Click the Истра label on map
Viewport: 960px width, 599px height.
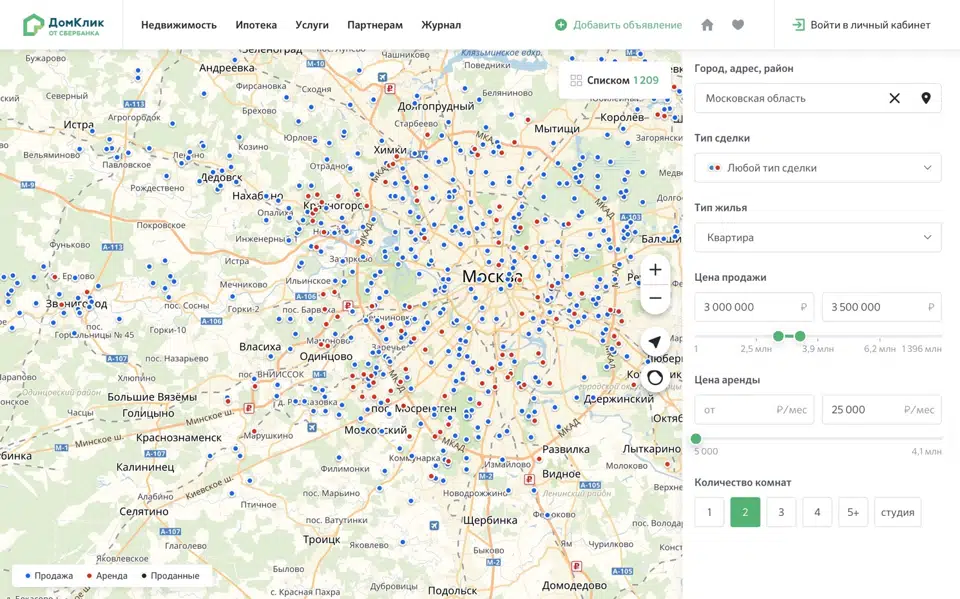coord(79,124)
